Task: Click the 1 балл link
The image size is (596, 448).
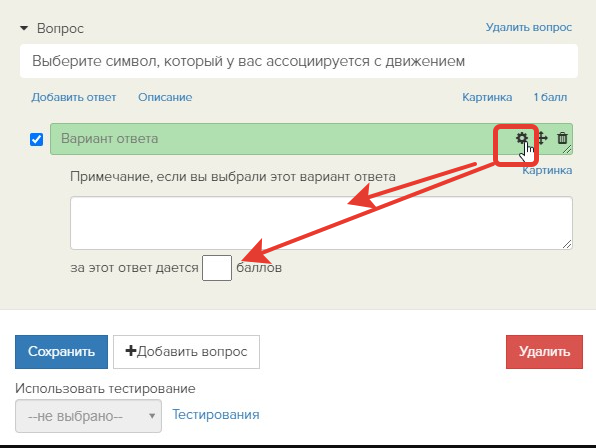Action: click(550, 97)
